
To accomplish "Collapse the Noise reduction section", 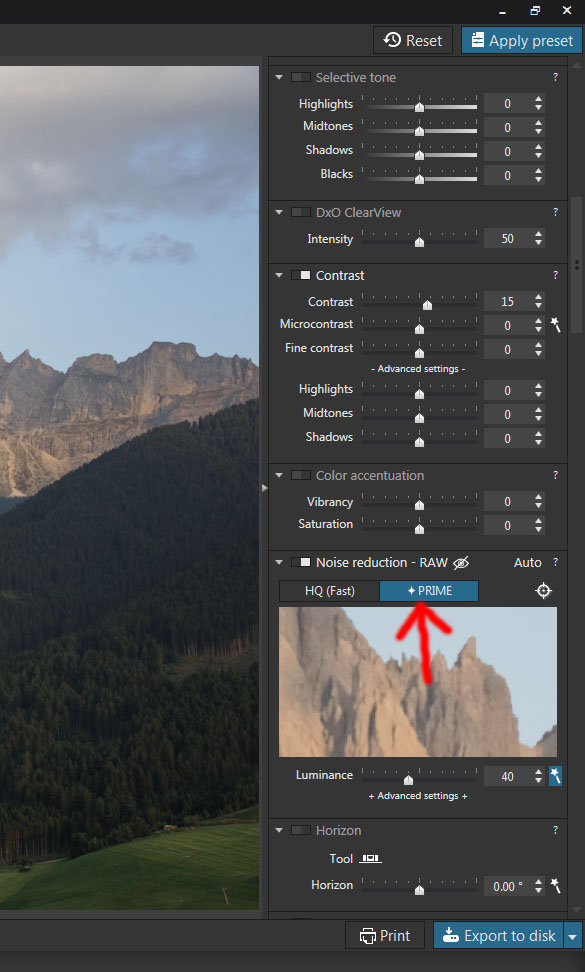I will pyautogui.click(x=279, y=562).
